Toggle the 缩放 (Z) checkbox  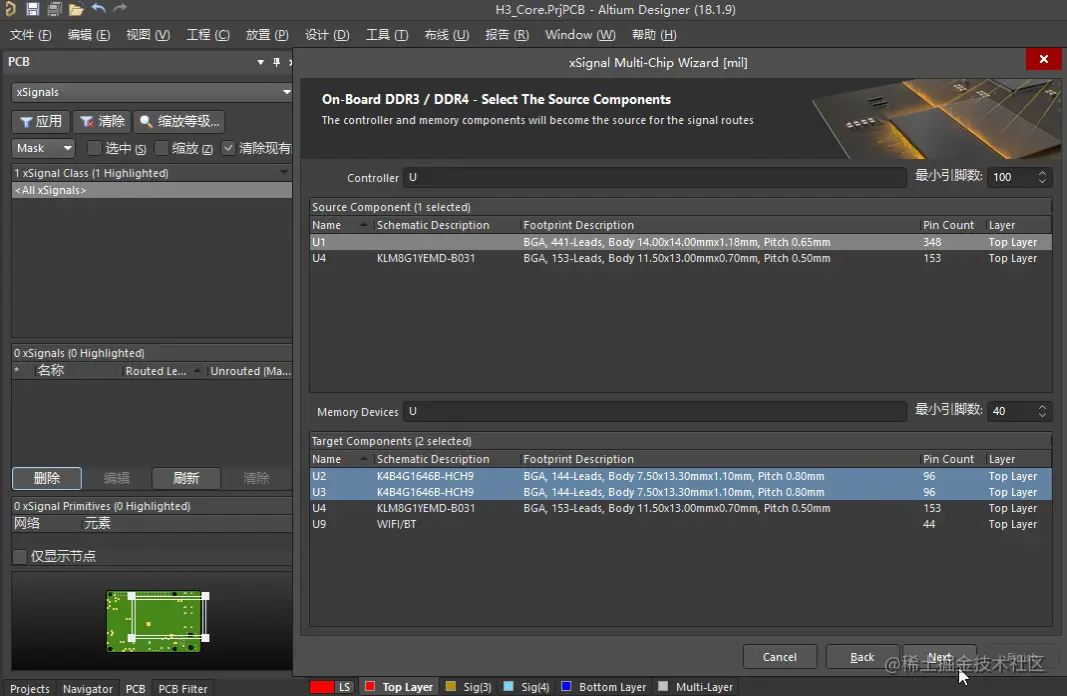[161, 148]
